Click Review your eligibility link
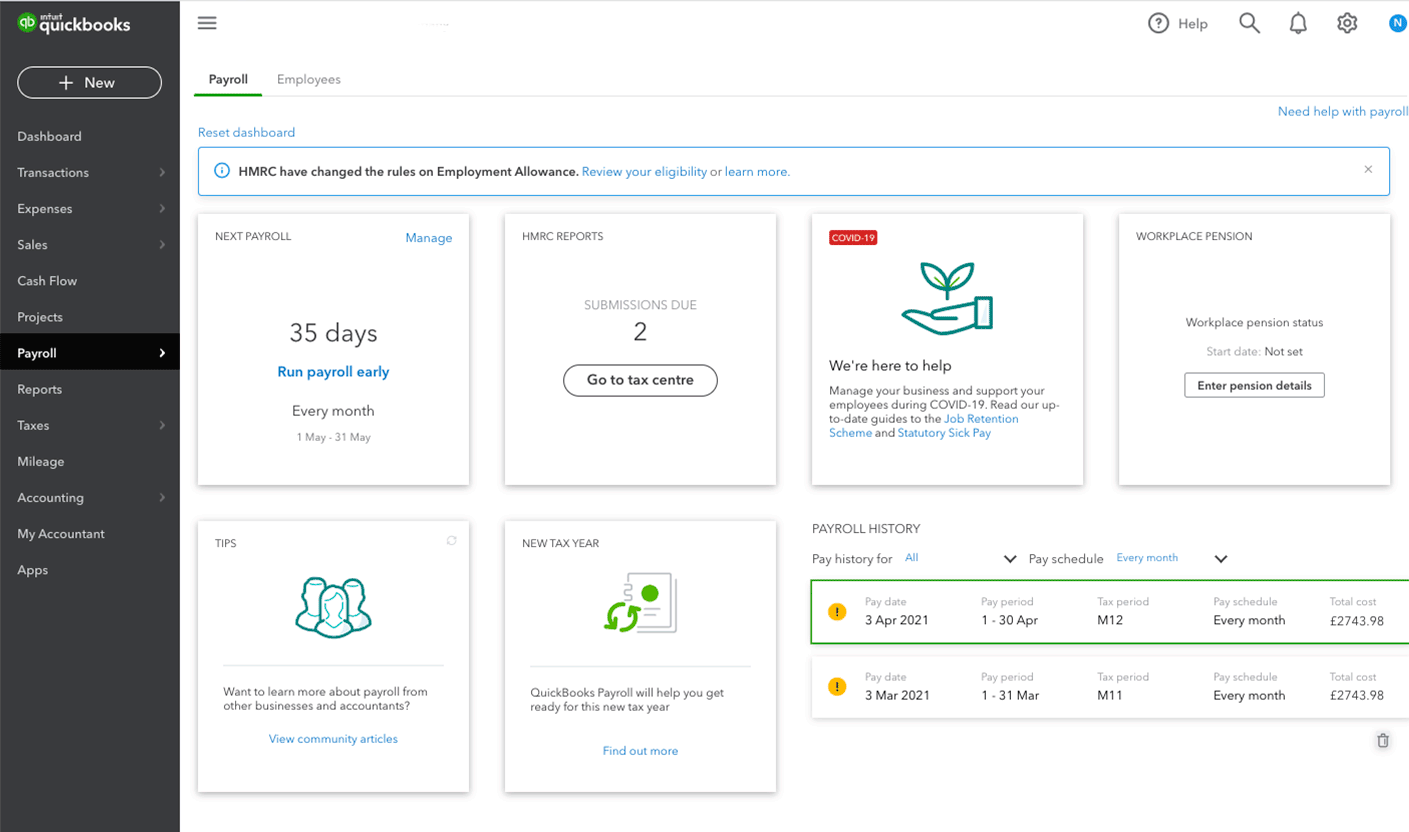The height and width of the screenshot is (832, 1409). point(644,172)
